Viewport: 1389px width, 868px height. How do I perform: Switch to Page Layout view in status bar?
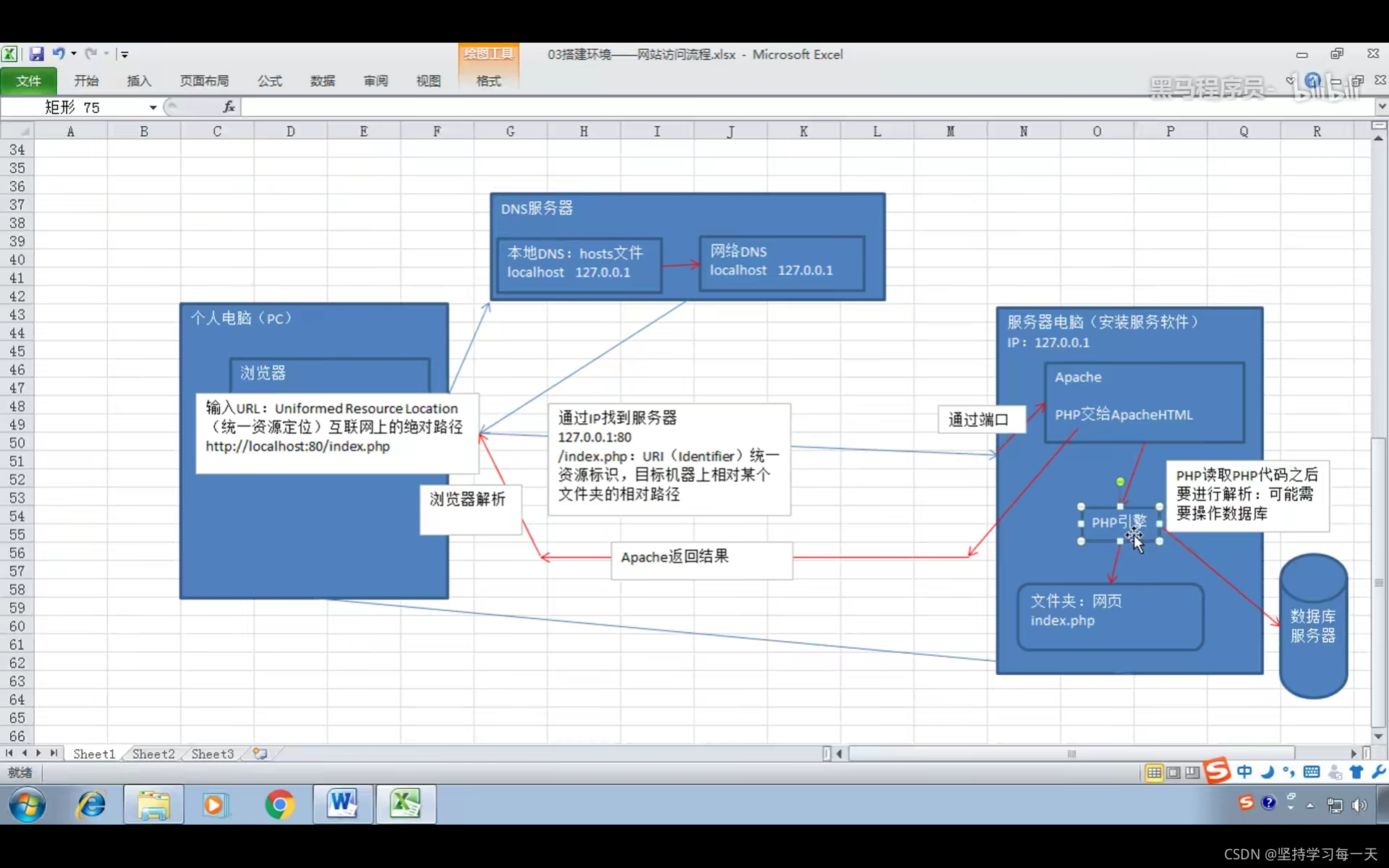click(1173, 773)
